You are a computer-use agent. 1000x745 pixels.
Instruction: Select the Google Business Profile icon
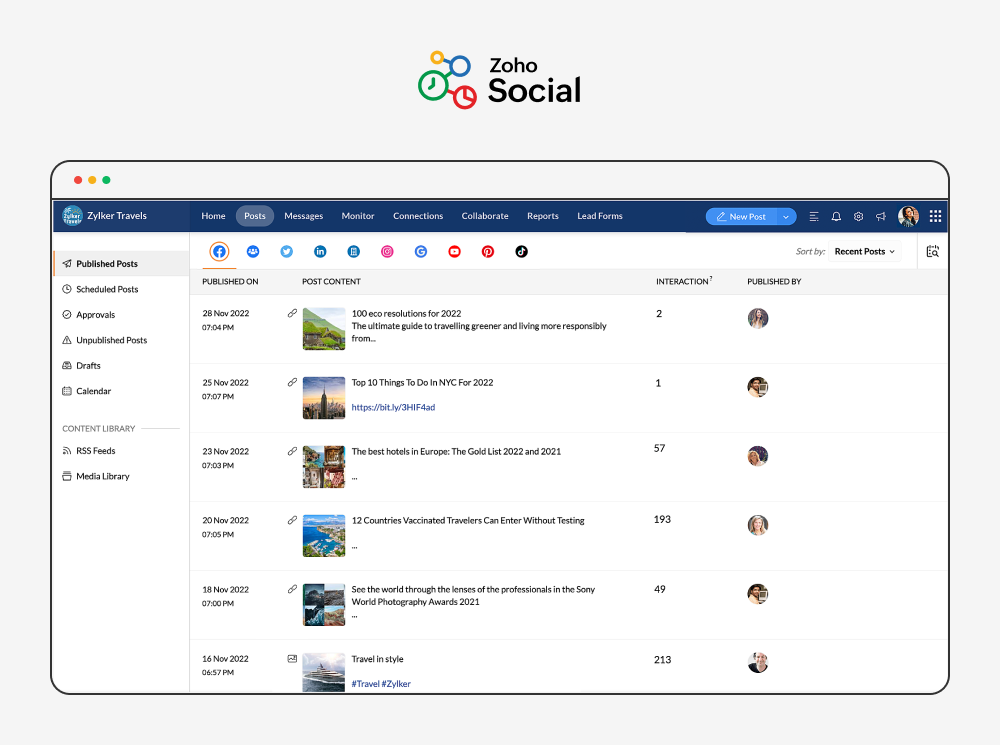pyautogui.click(x=421, y=251)
